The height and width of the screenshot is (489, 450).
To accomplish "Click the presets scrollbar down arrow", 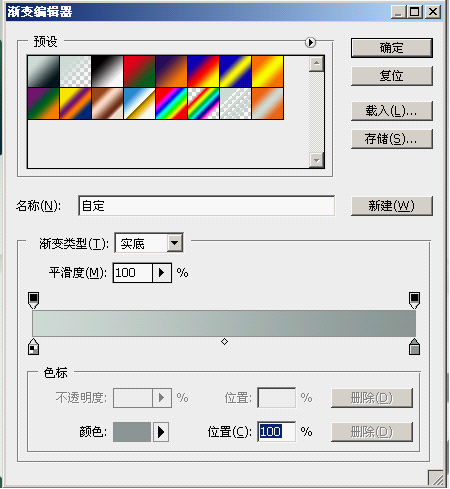I will pos(316,160).
